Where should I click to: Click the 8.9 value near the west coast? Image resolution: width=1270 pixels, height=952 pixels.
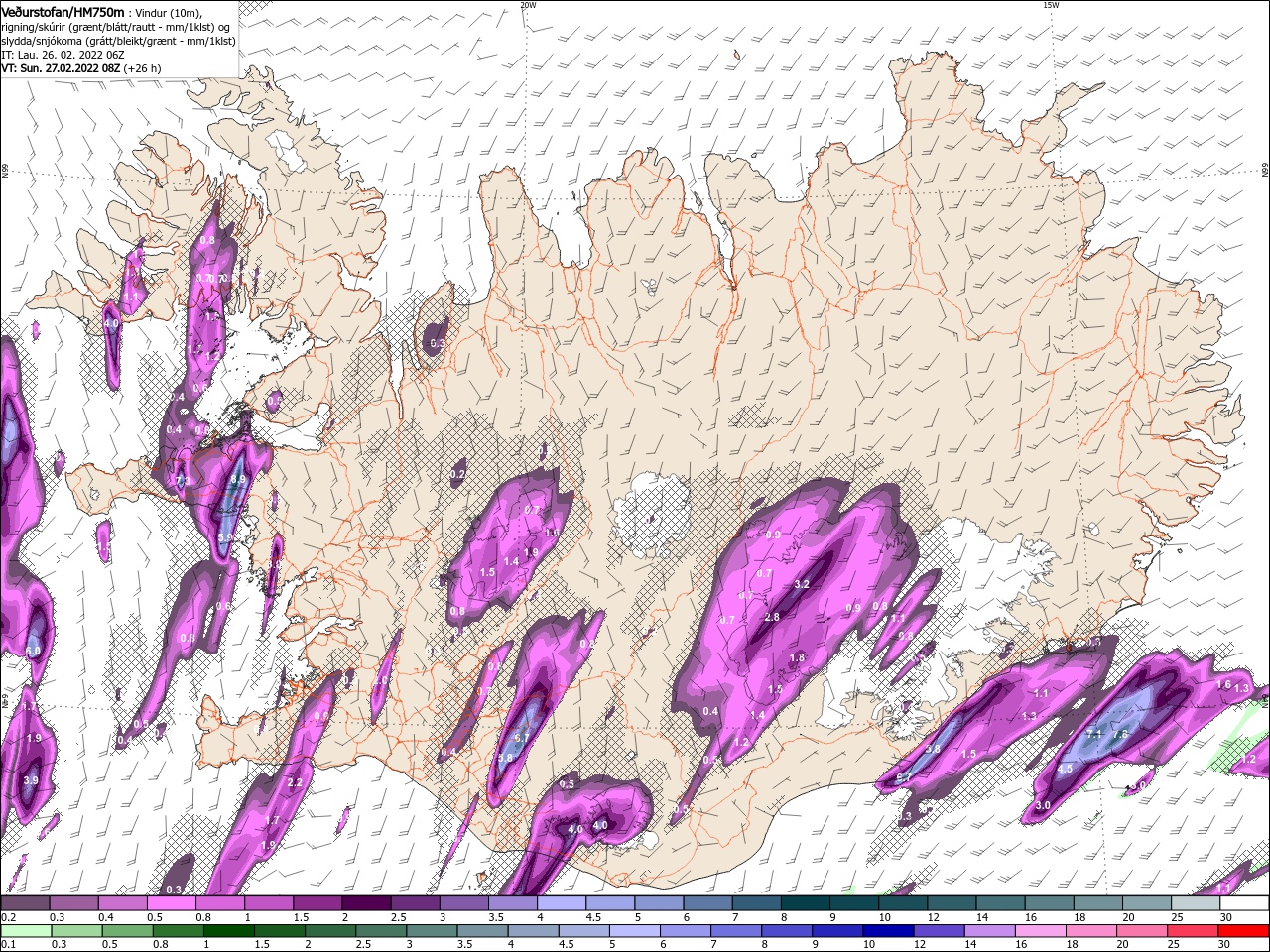[237, 479]
